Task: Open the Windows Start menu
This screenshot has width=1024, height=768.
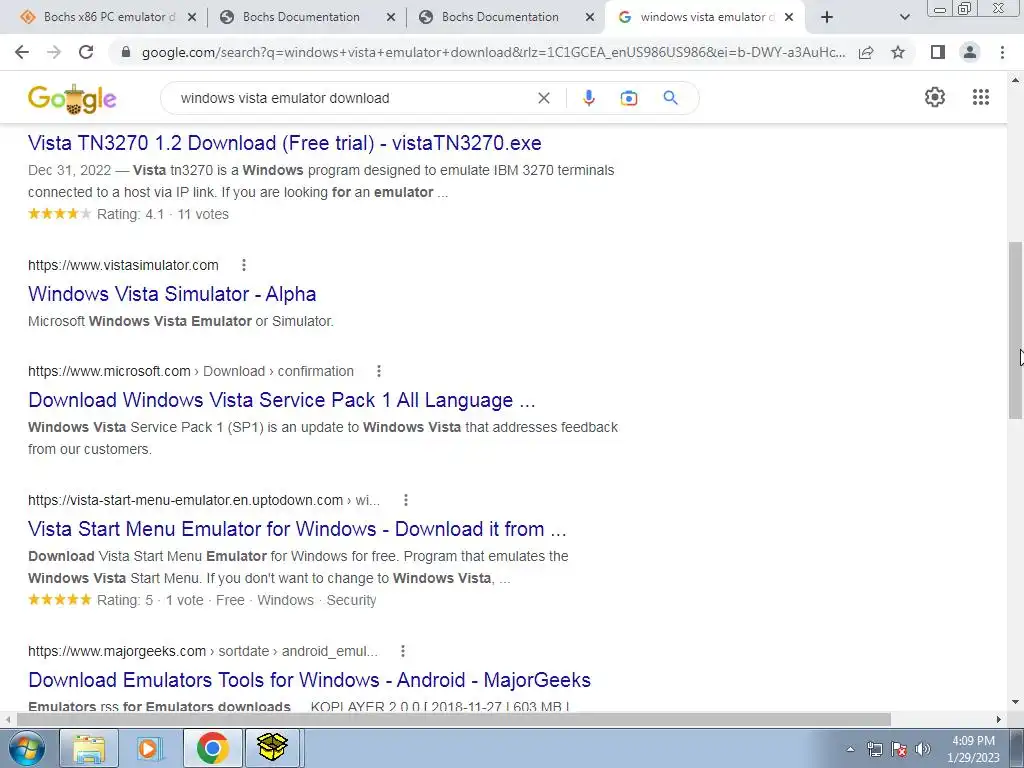Action: tap(27, 748)
